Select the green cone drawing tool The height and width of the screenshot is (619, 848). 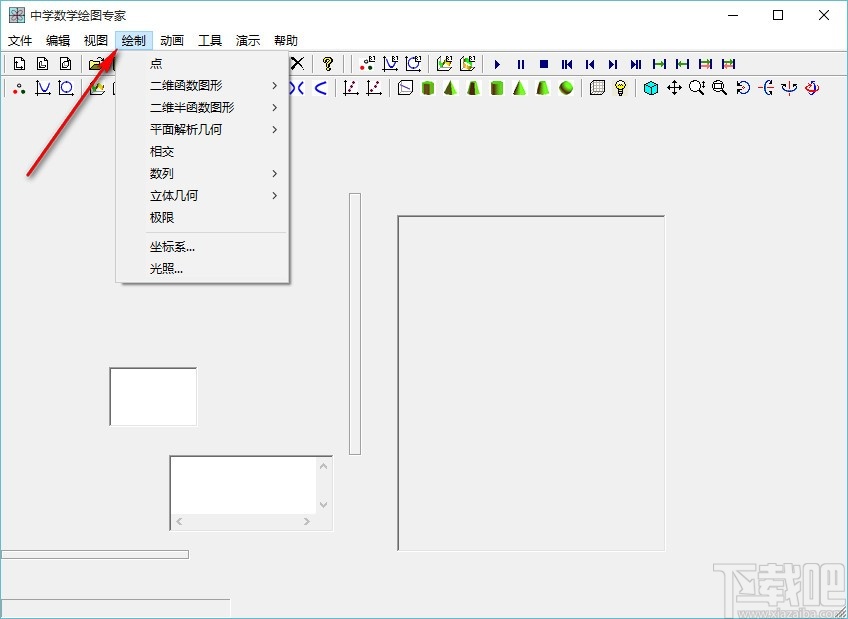[x=519, y=87]
